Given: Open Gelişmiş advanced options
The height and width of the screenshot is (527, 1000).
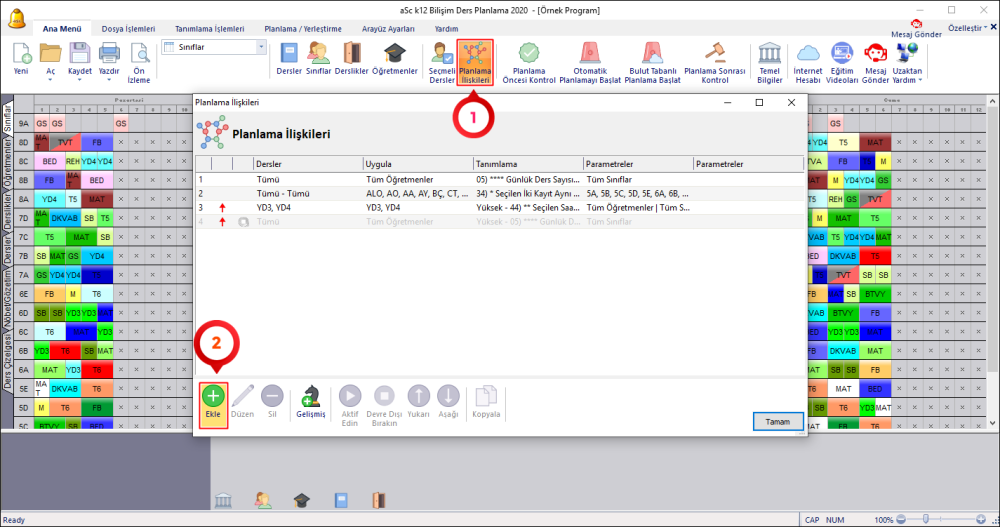Looking at the screenshot, I should click(311, 403).
